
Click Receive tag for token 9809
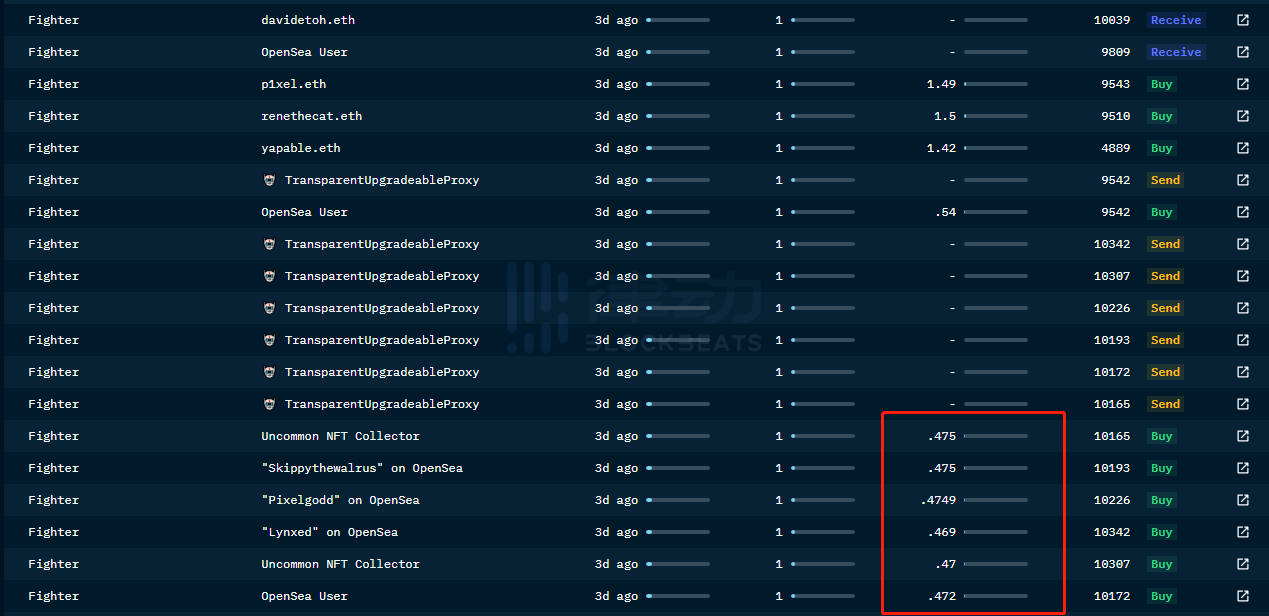(x=1176, y=52)
